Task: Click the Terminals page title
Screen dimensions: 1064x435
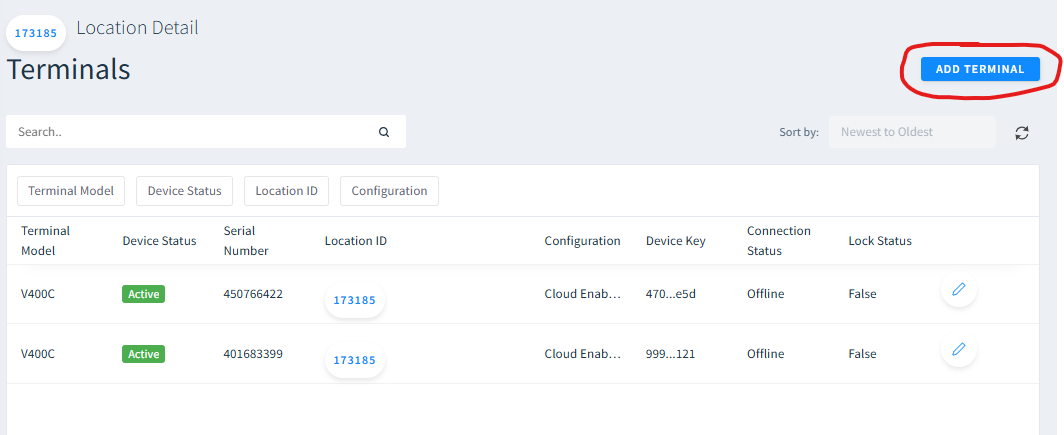Action: [69, 69]
